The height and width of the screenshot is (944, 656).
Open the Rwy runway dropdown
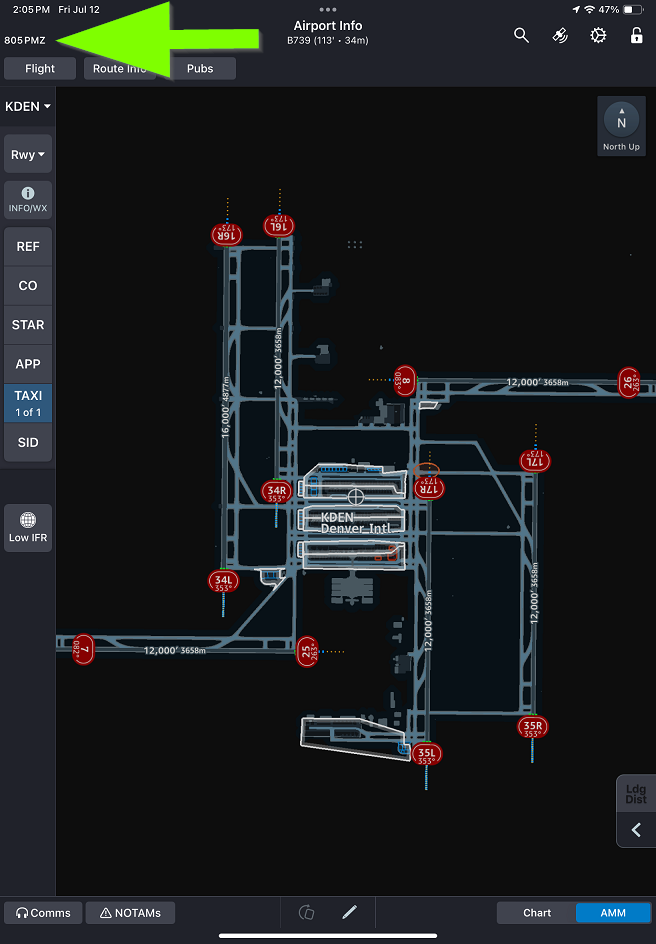(x=28, y=155)
